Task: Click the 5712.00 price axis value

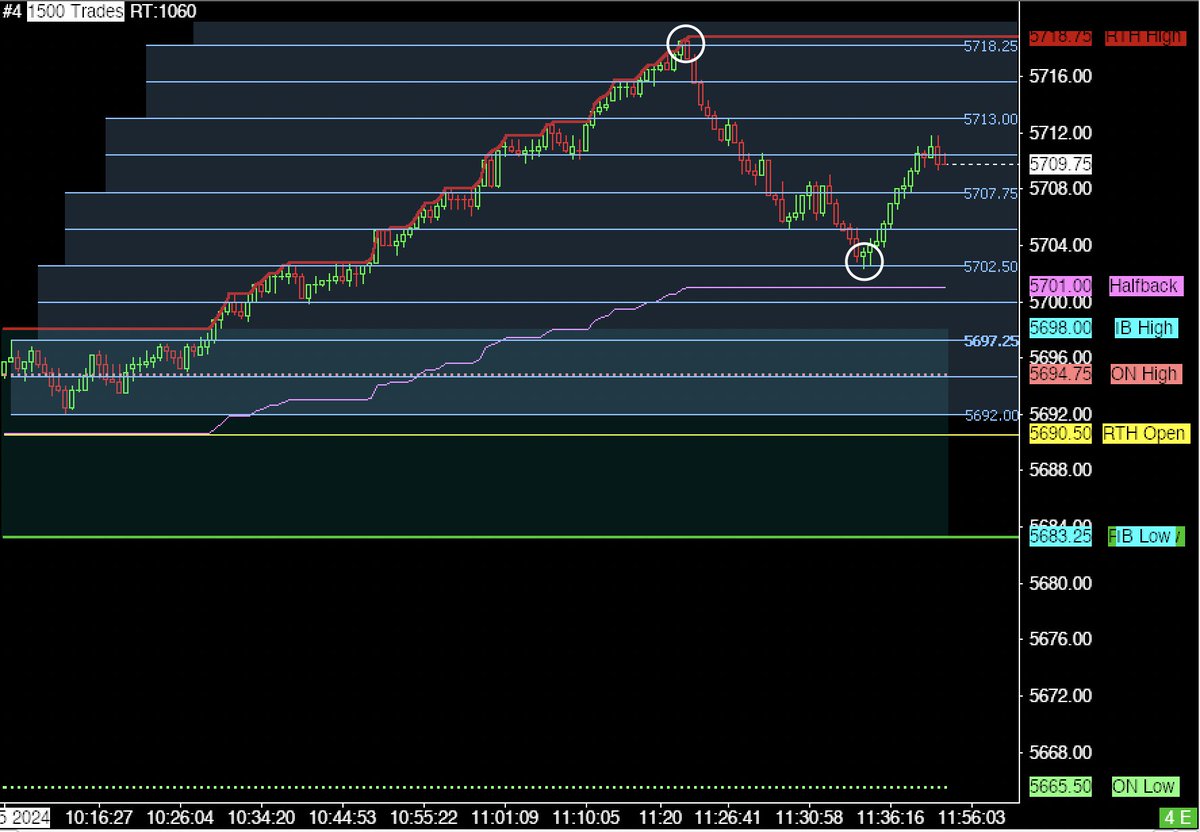Action: tap(1061, 132)
